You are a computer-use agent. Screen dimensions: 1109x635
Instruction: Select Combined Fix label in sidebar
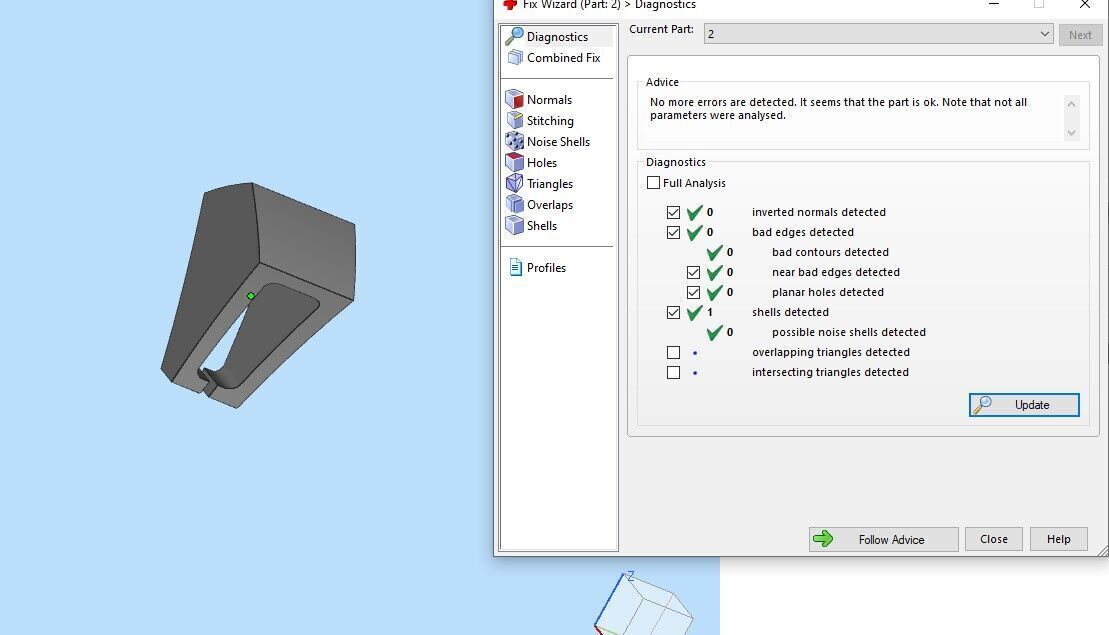(564, 58)
